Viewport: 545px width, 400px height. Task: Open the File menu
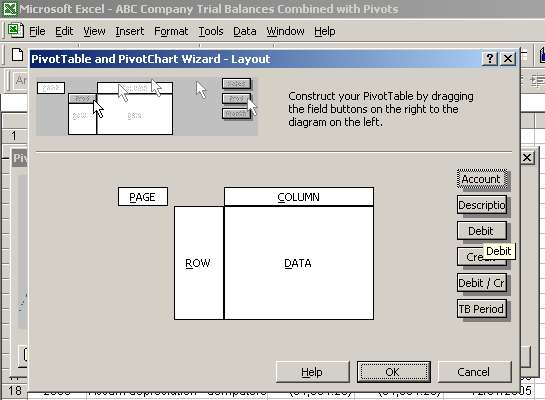point(37,31)
